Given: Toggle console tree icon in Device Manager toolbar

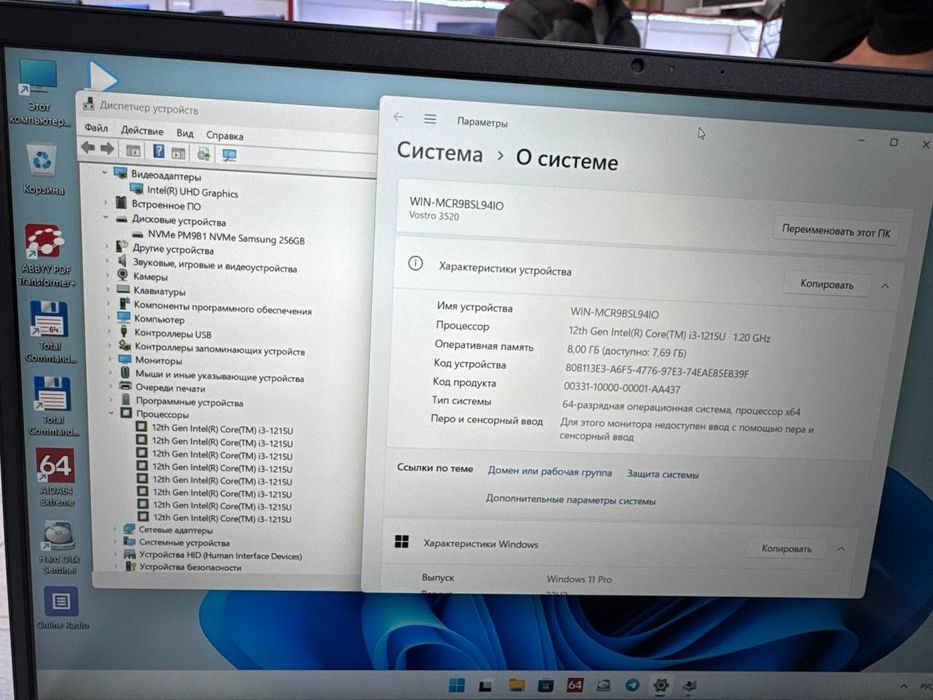Looking at the screenshot, I should 133,151.
